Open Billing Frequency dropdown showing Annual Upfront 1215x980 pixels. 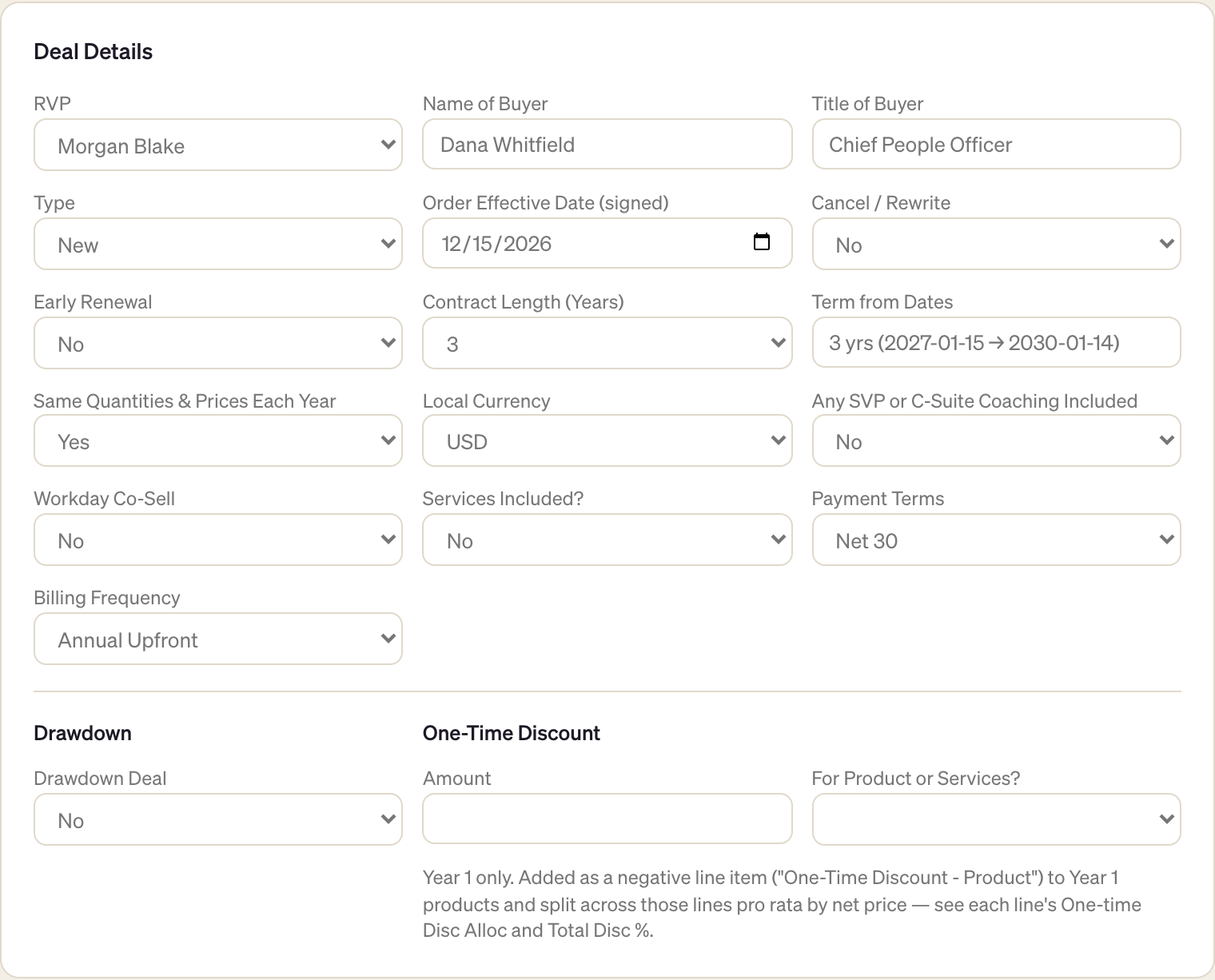(x=218, y=639)
